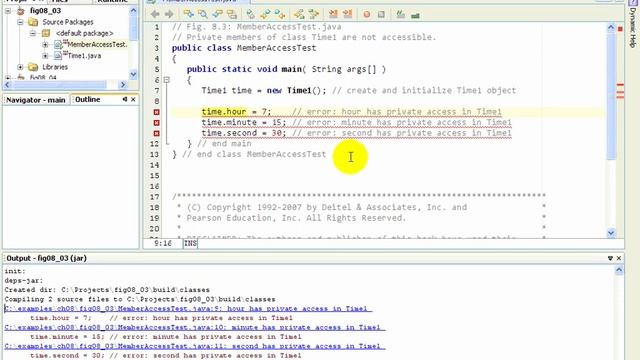Click error marker beside time.hour line
Screen dimensions: 640x360
pyautogui.click(x=156, y=112)
